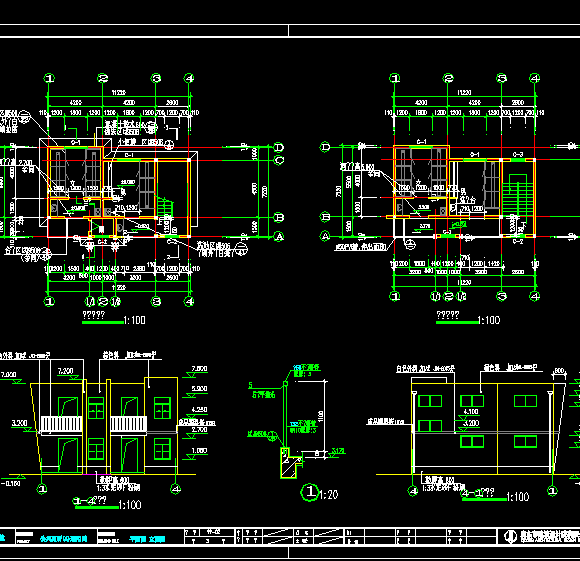Click axis bubble A left of right plan
Screen dimensions: 580x561
tap(325, 236)
